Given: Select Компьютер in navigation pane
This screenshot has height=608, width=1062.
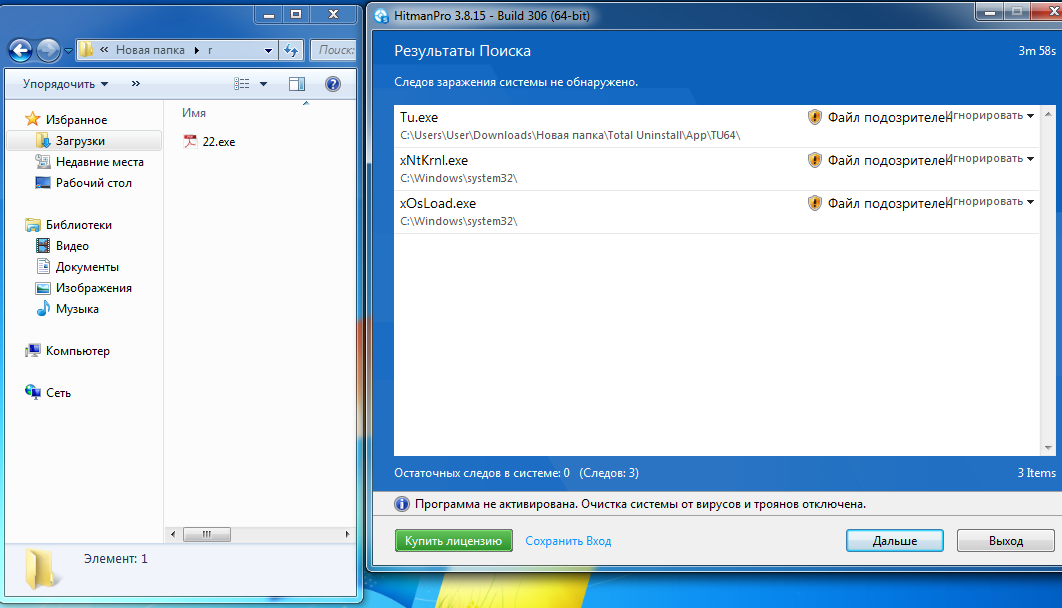Looking at the screenshot, I should pyautogui.click(x=77, y=351).
